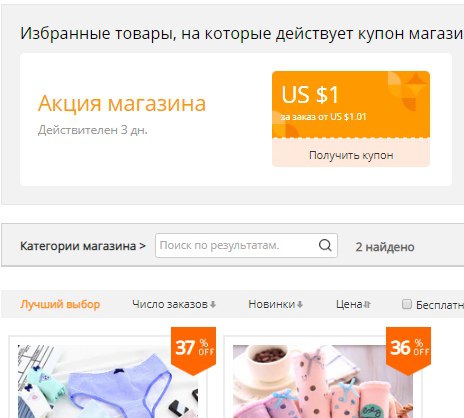Click the sort arrows next to Цена
The width and height of the screenshot is (464, 418).
click(x=367, y=304)
